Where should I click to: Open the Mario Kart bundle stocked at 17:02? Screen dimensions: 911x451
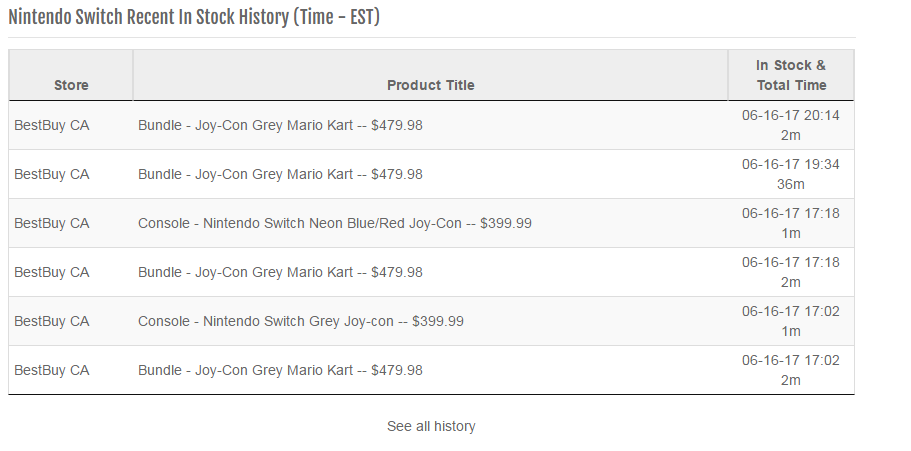[x=280, y=370]
